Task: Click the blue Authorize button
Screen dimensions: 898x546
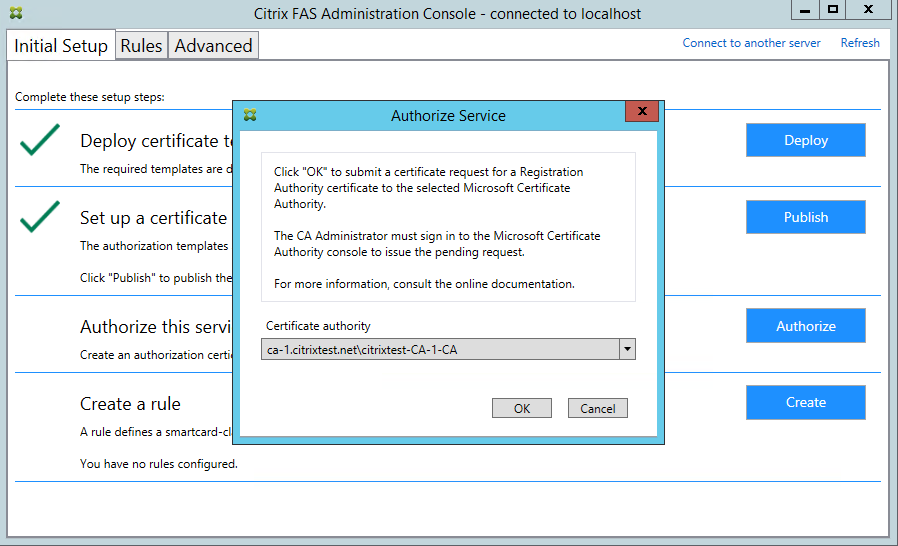Action: (805, 326)
